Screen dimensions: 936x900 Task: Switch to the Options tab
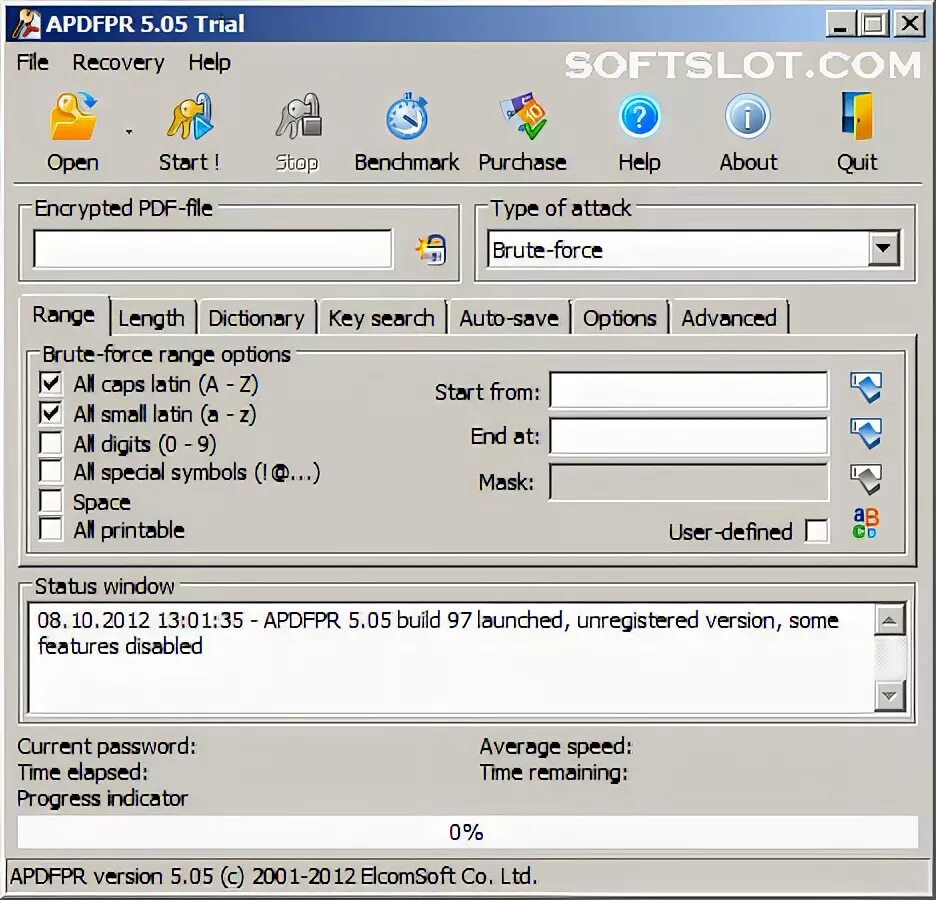click(x=620, y=318)
